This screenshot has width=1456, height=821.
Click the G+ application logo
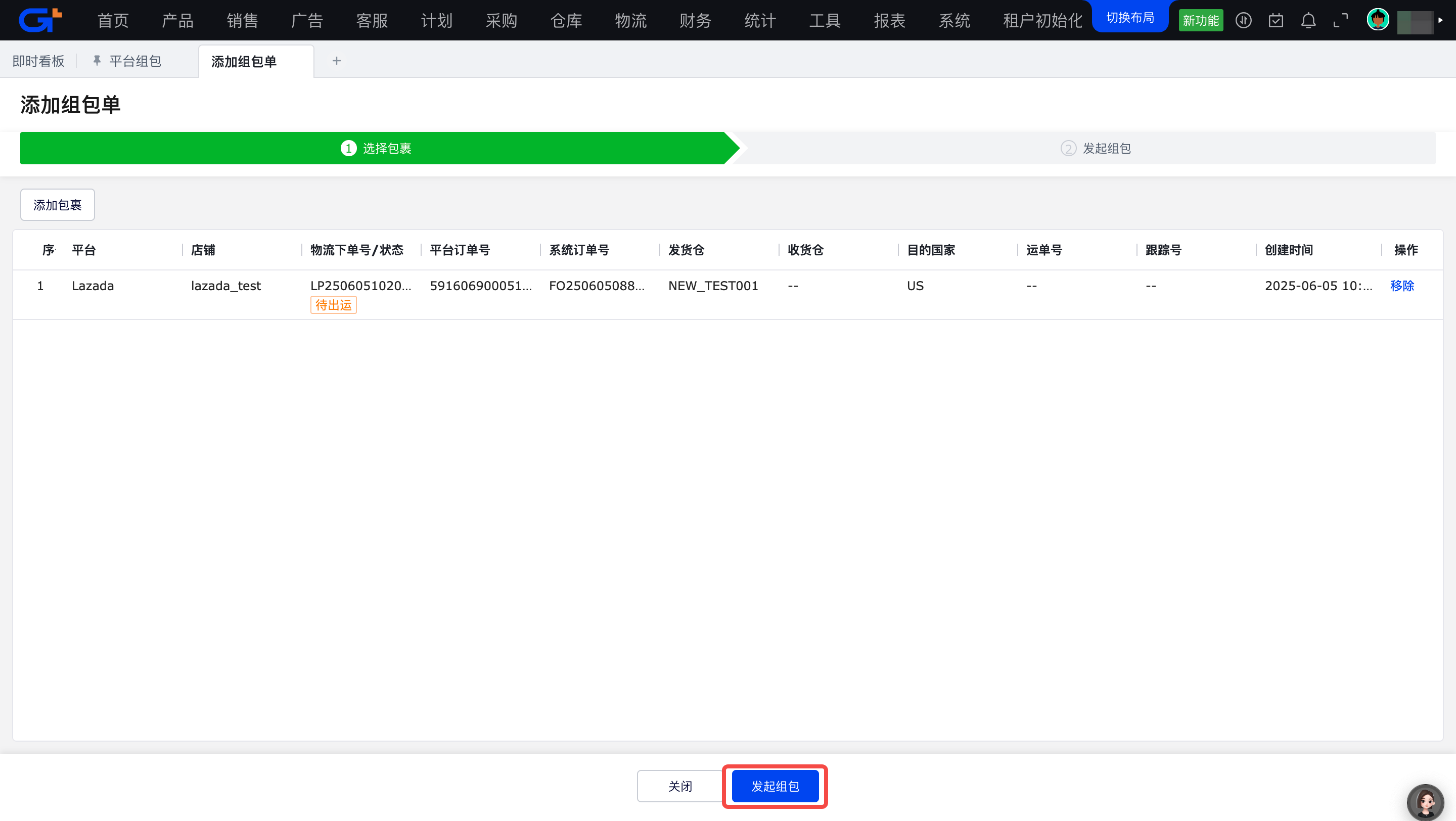tap(40, 20)
